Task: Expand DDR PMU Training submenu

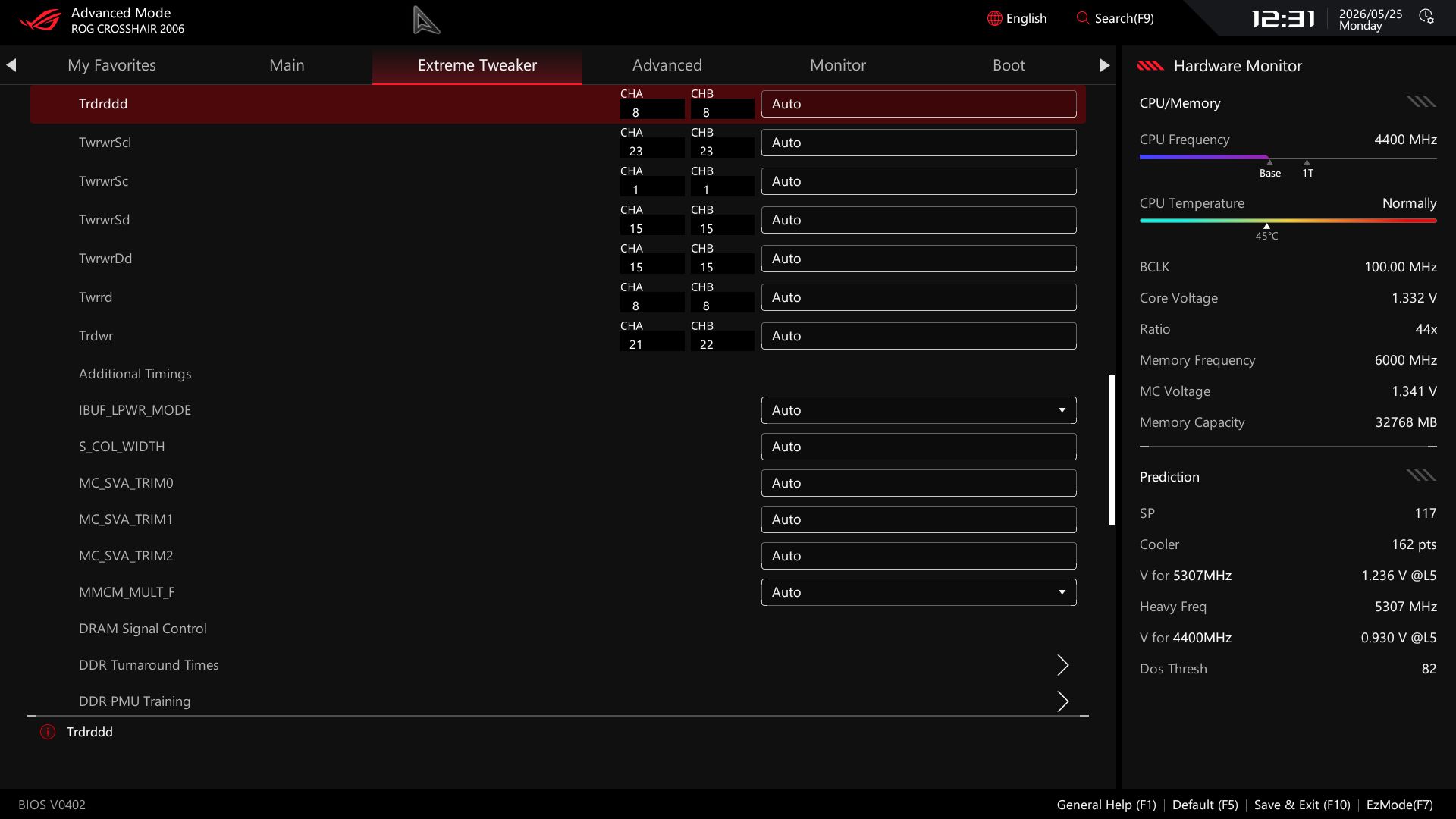Action: 1063,701
